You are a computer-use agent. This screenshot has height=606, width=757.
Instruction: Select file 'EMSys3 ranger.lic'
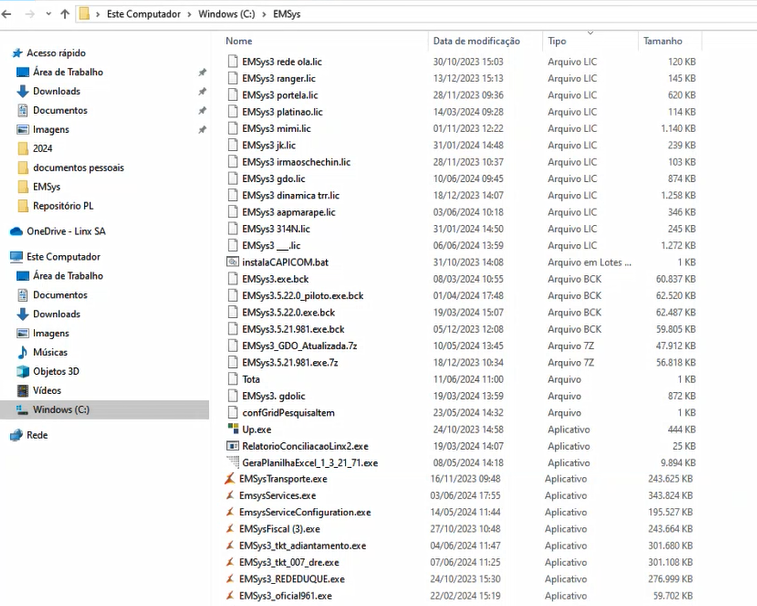[x=279, y=78]
